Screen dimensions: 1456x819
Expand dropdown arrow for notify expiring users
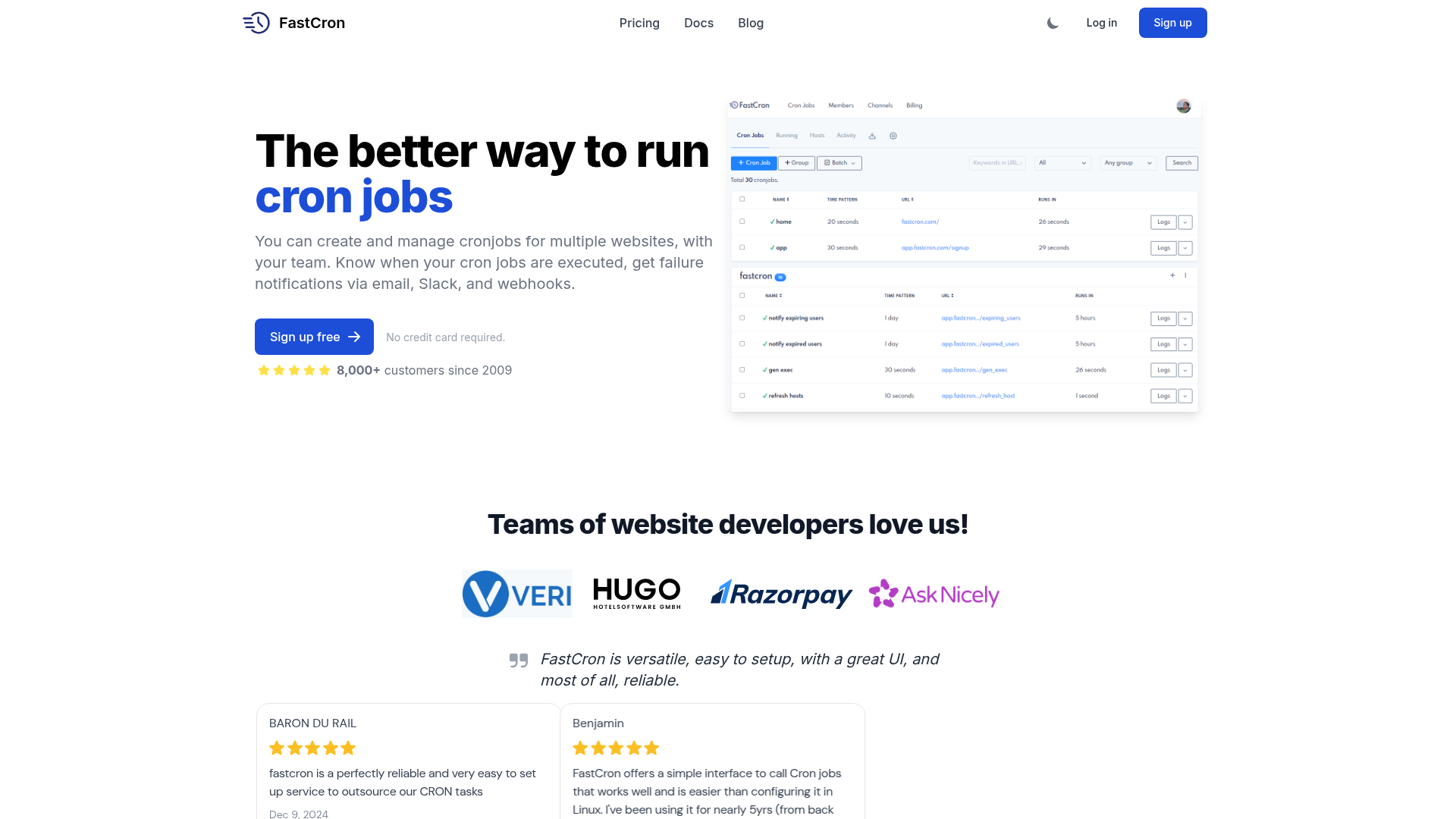point(1185,318)
